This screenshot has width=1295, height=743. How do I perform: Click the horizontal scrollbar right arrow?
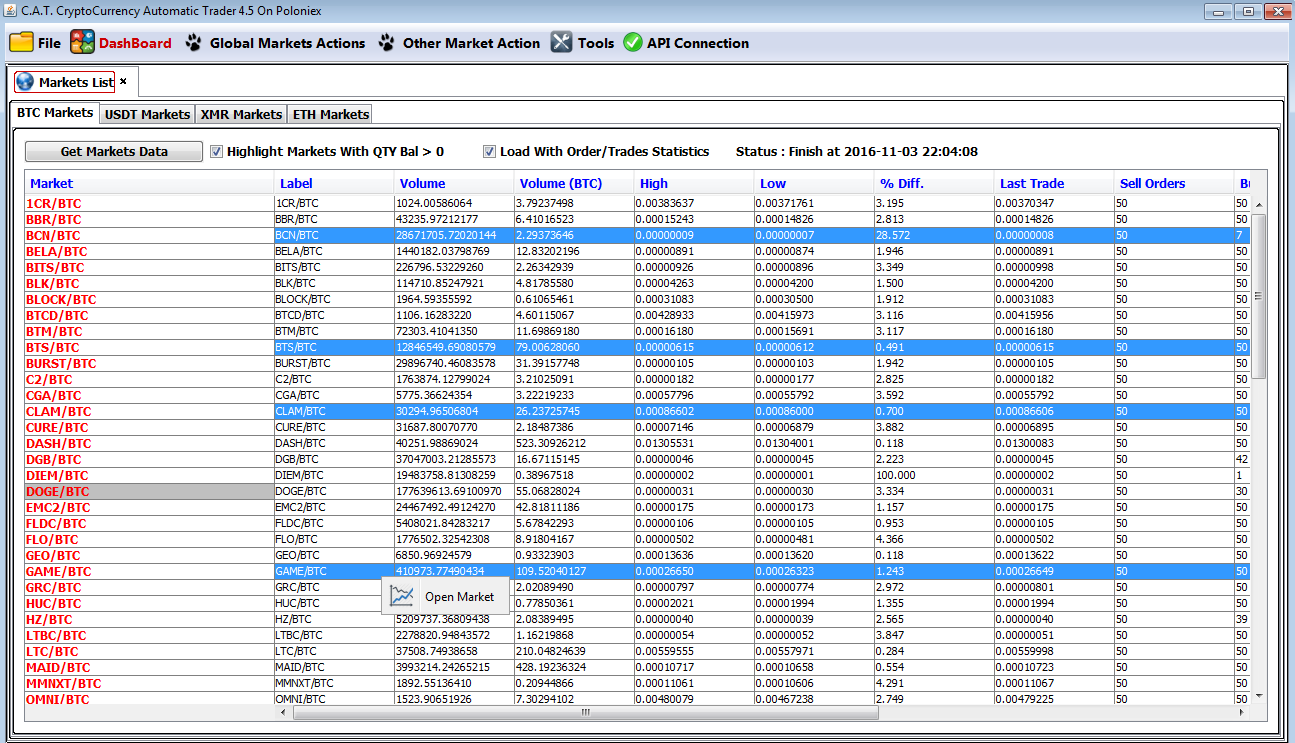click(x=1241, y=712)
